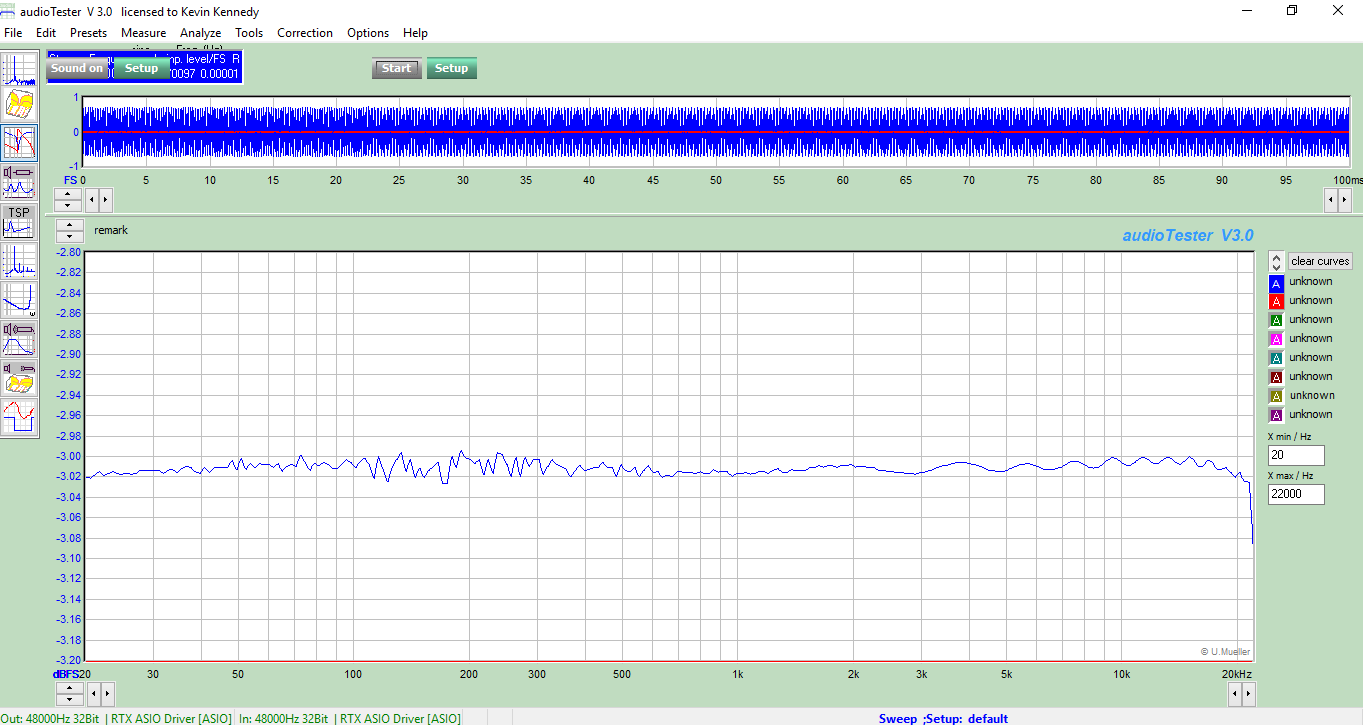
Task: Click the In: 48000Hz 32Bit status entry
Action: coord(349,718)
